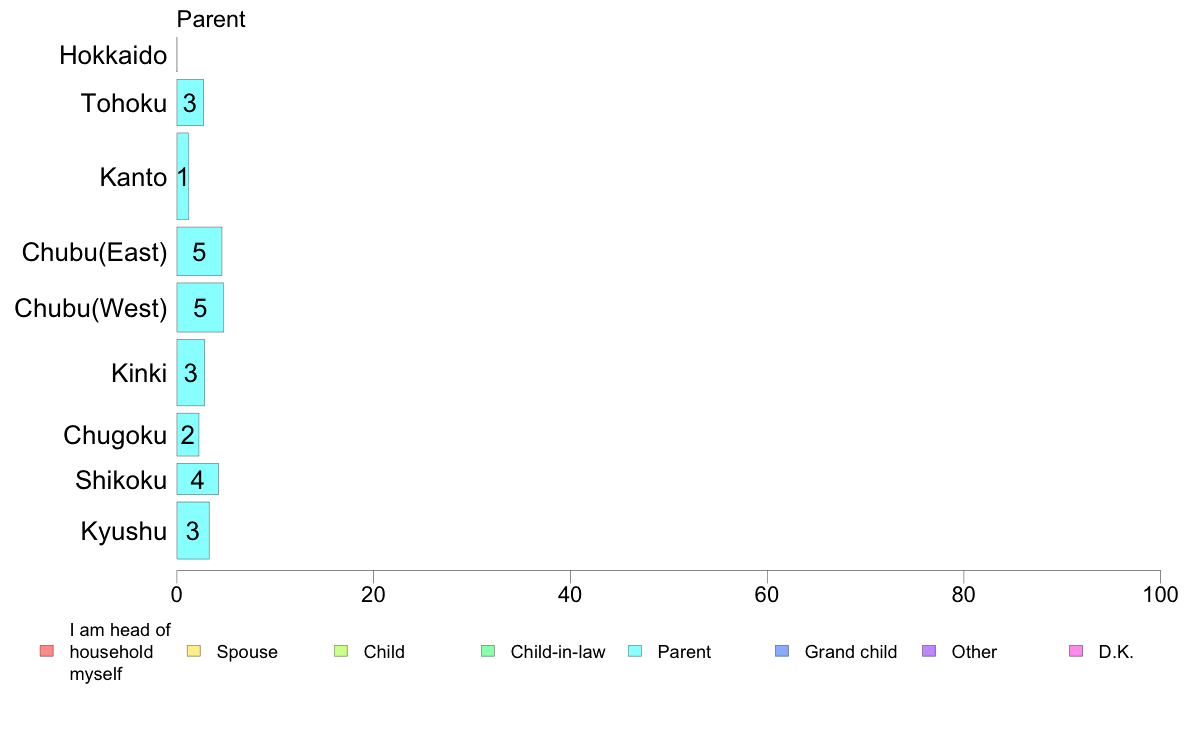Click the cyan Parent legend swatch
Viewport: 1188px width, 736px height.
click(x=635, y=651)
